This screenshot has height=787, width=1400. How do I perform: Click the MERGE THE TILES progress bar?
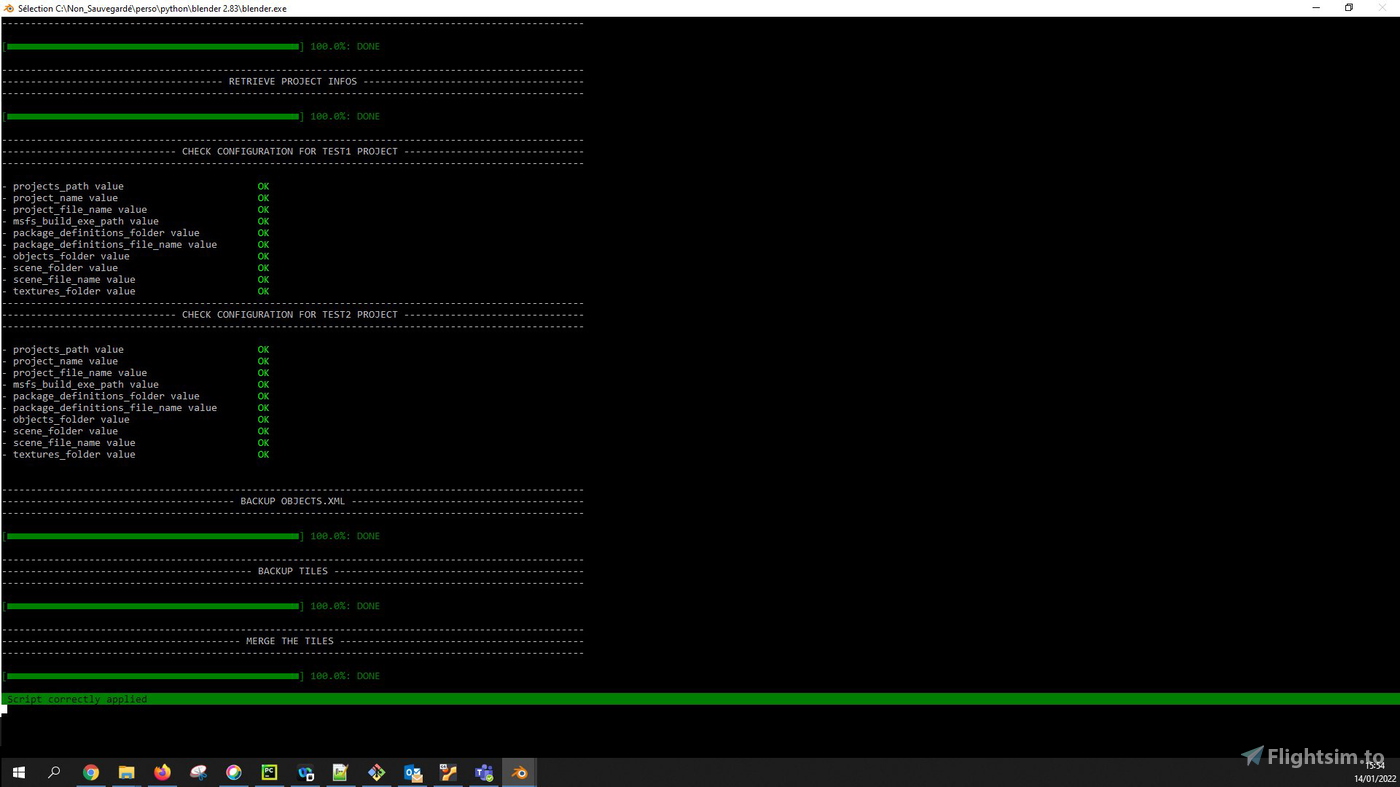click(x=153, y=676)
